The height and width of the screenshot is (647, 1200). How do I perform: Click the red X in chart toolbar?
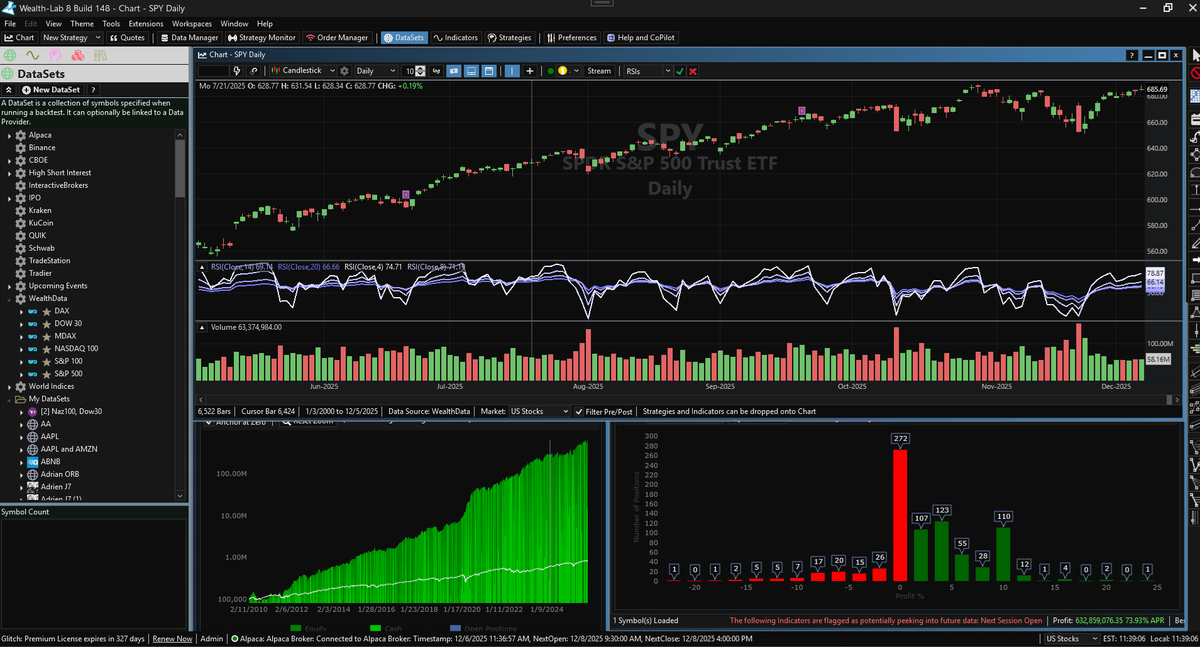pyautogui.click(x=693, y=71)
